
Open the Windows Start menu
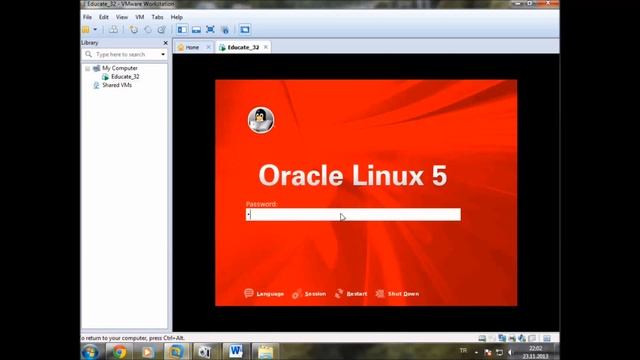tap(90, 352)
